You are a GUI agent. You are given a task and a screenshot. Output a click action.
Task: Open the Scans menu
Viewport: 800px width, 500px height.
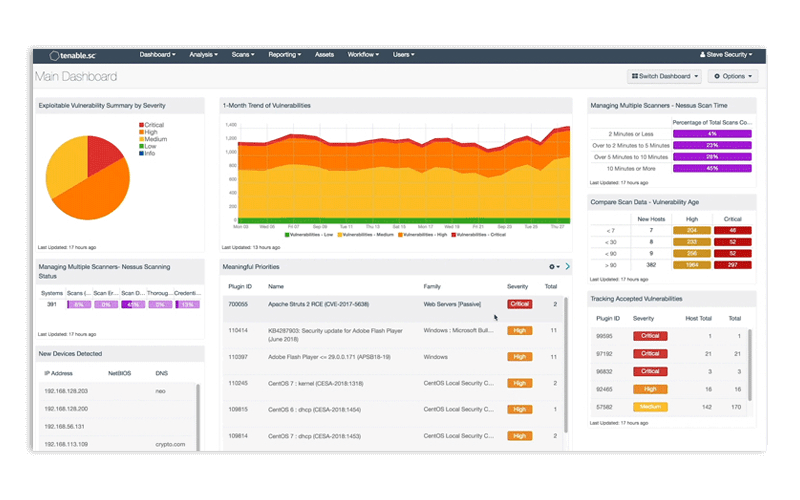[245, 55]
